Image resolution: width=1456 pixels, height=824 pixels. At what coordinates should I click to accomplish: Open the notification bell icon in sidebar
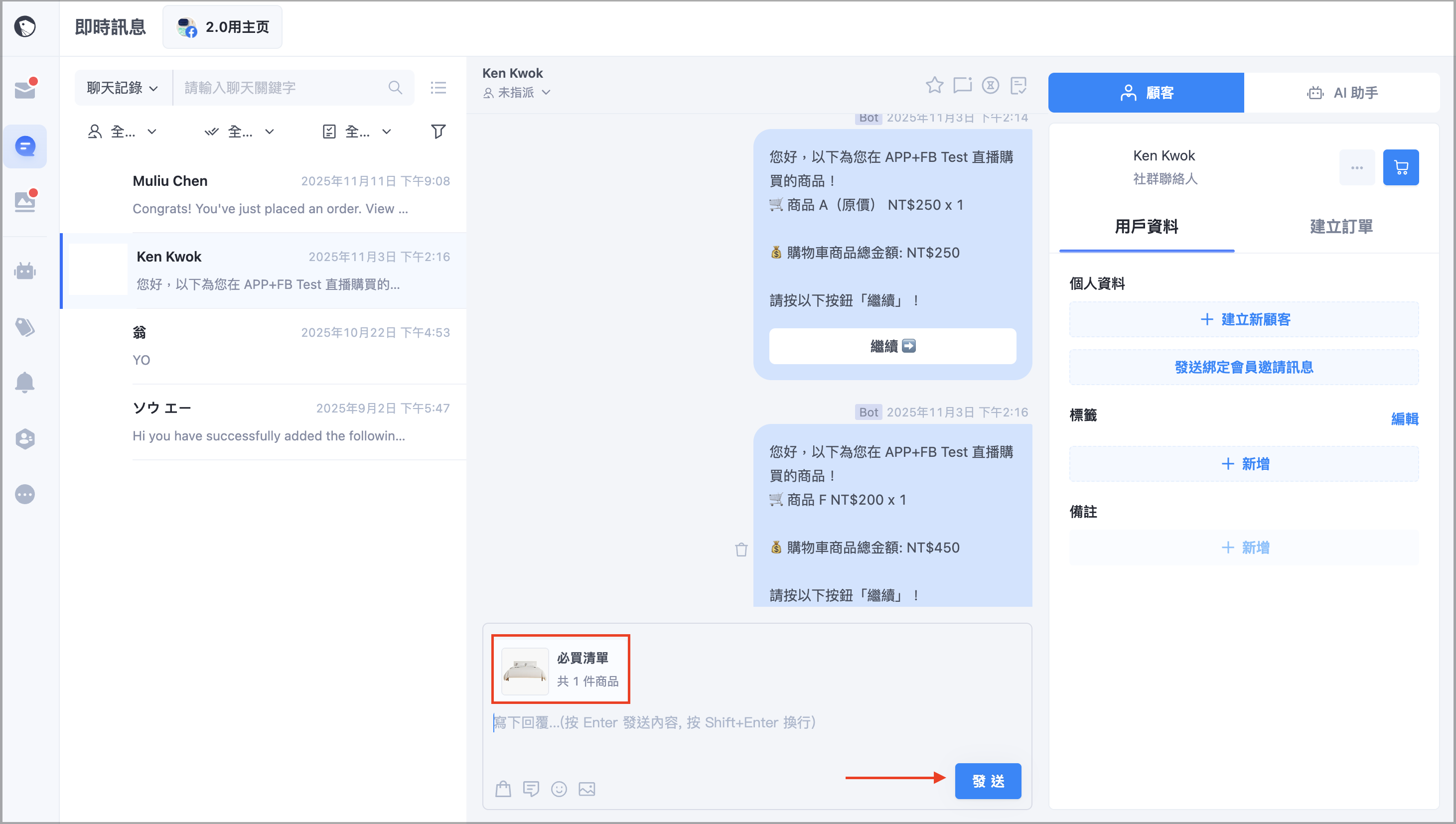tap(25, 383)
